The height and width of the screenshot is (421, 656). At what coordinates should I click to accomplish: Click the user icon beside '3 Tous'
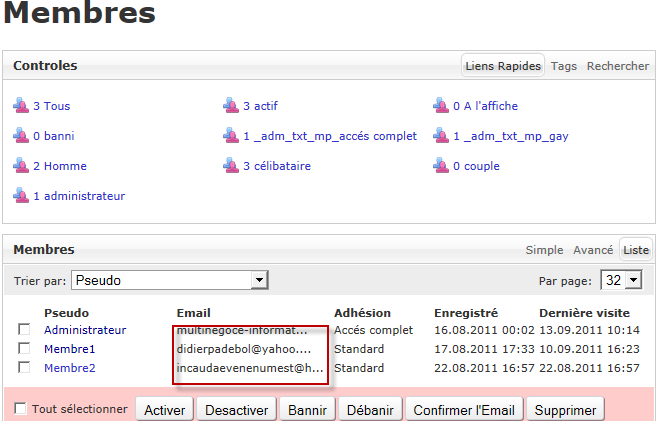coord(21,105)
